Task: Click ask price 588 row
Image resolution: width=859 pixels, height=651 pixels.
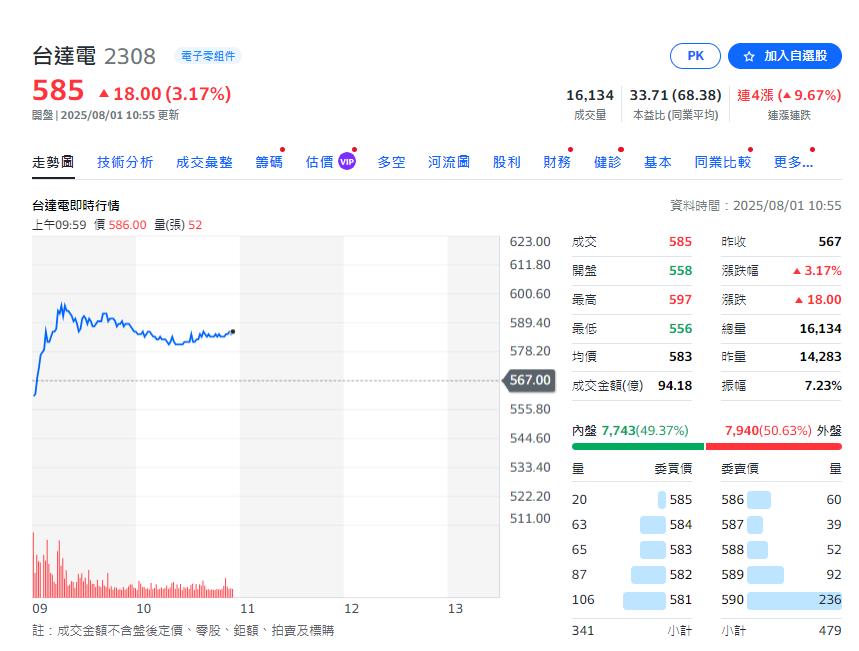Action: tap(781, 550)
